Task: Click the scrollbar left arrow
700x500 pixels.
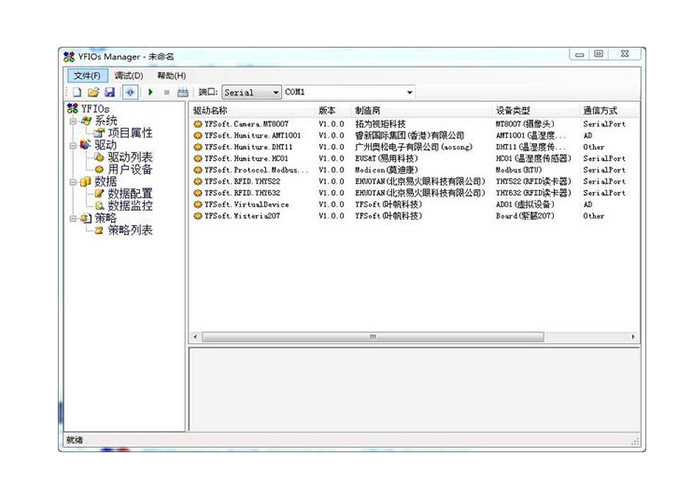Action: (195, 337)
